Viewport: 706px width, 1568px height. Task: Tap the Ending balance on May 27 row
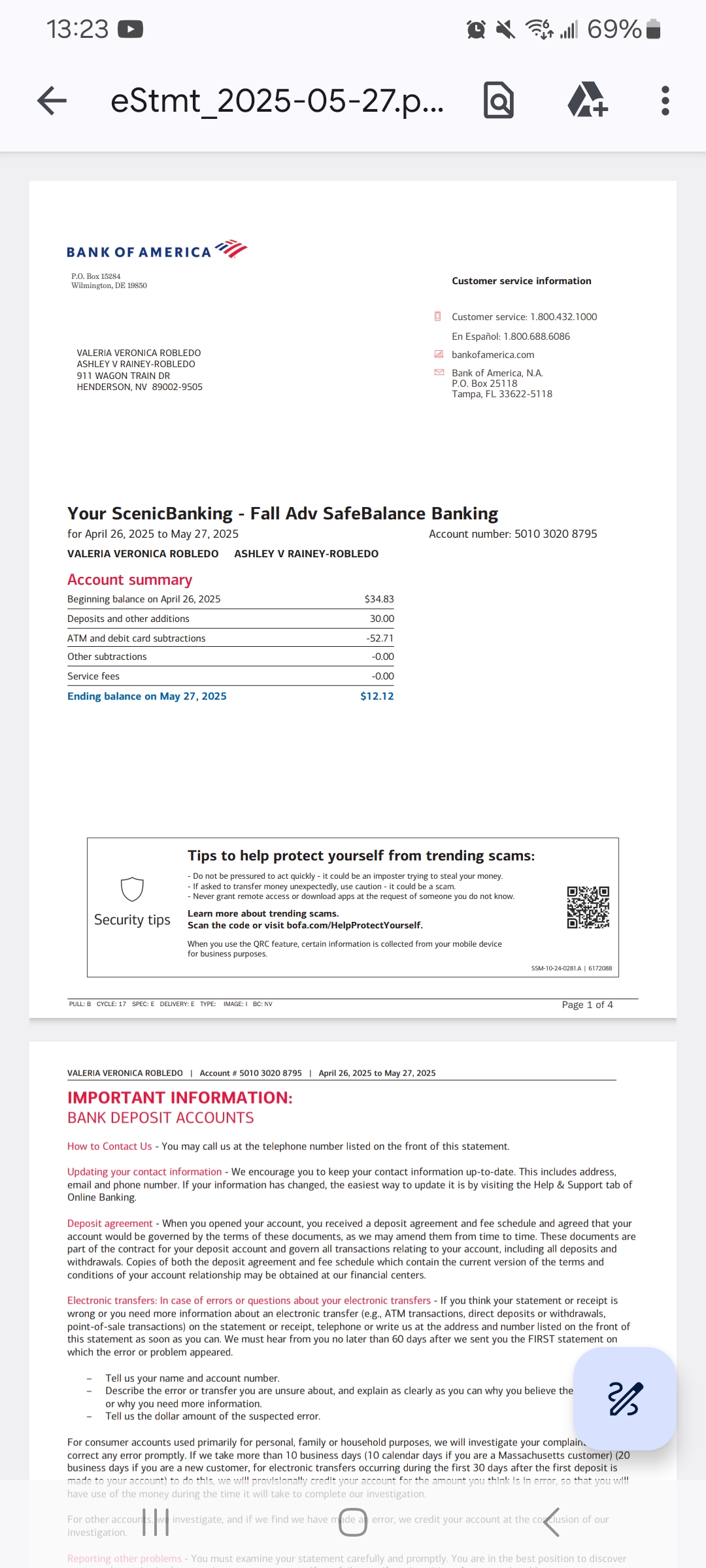point(230,696)
